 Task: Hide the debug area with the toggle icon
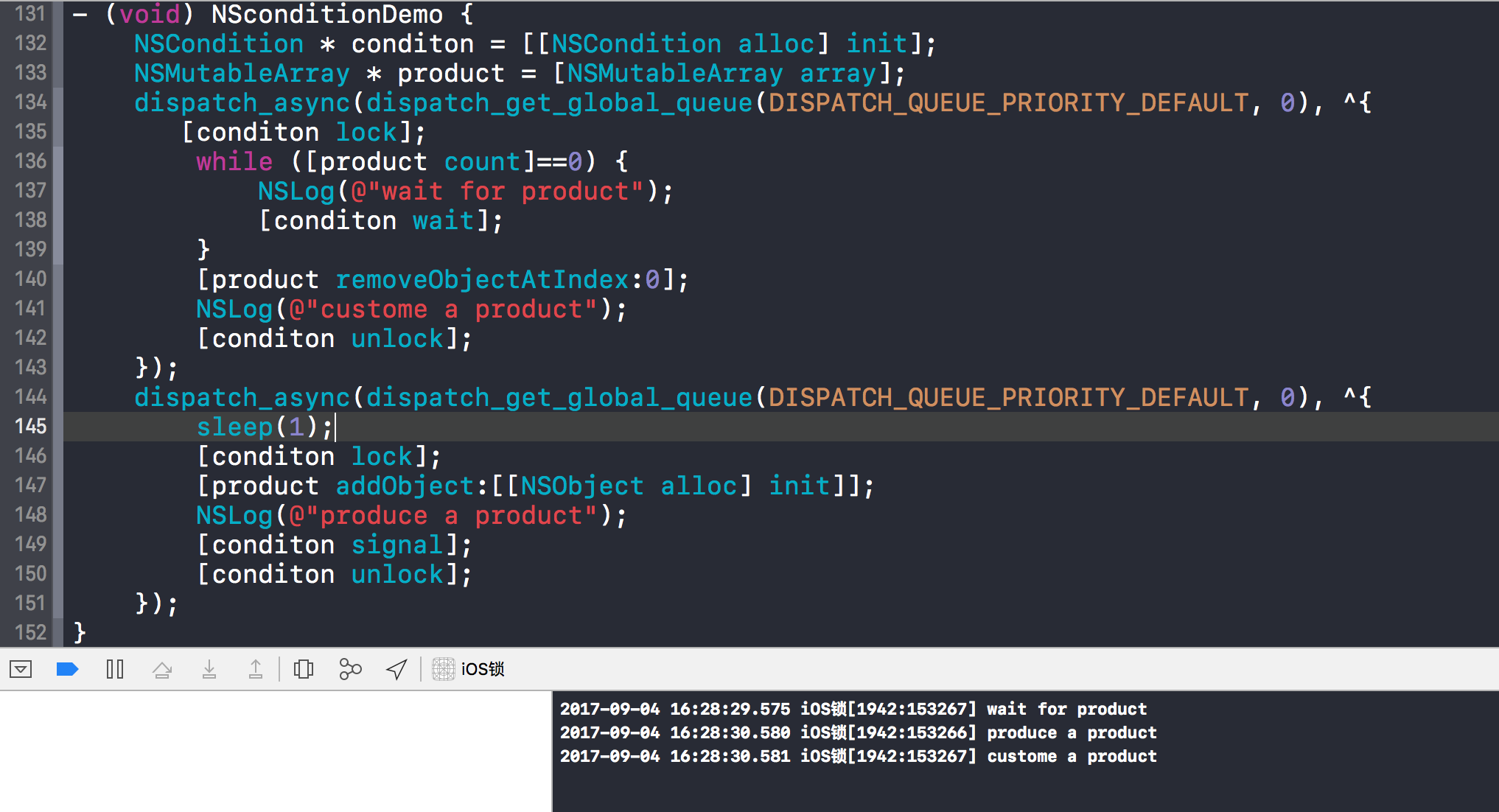pyautogui.click(x=21, y=669)
